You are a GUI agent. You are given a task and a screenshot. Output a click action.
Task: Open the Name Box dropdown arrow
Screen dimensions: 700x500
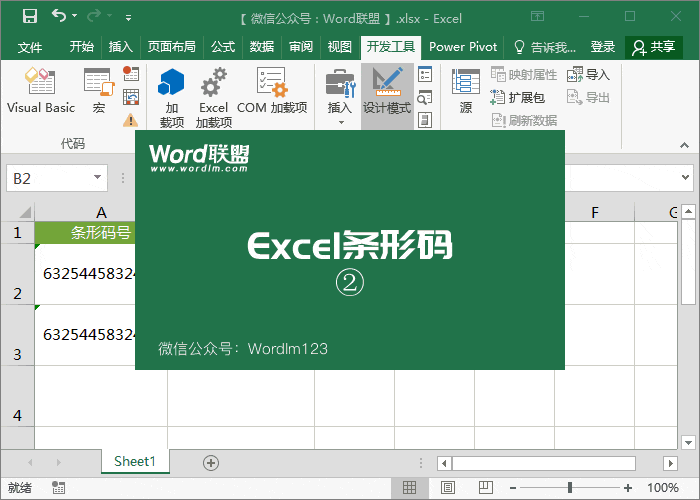coord(97,178)
